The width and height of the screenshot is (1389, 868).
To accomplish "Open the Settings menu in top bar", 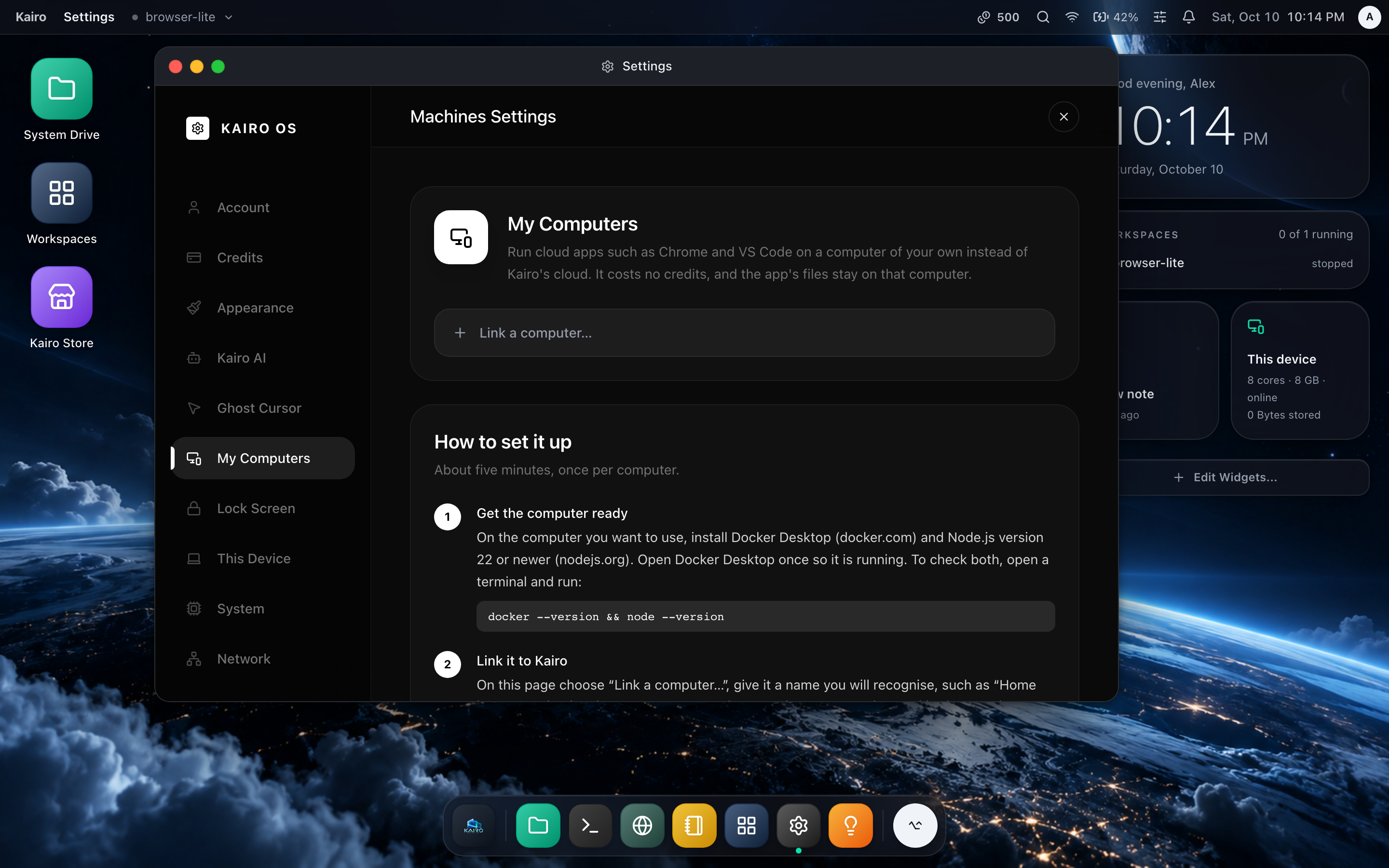I will [x=89, y=17].
